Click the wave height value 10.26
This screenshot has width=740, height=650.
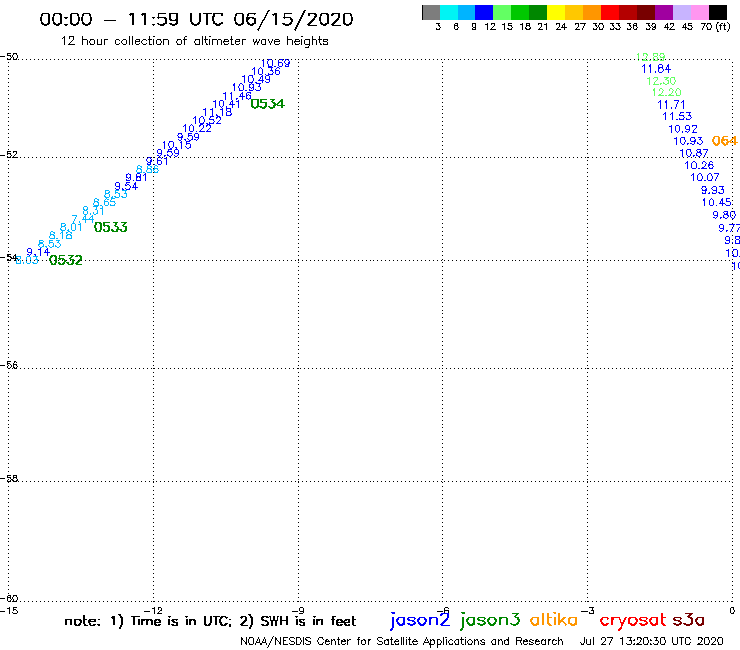[x=699, y=166]
